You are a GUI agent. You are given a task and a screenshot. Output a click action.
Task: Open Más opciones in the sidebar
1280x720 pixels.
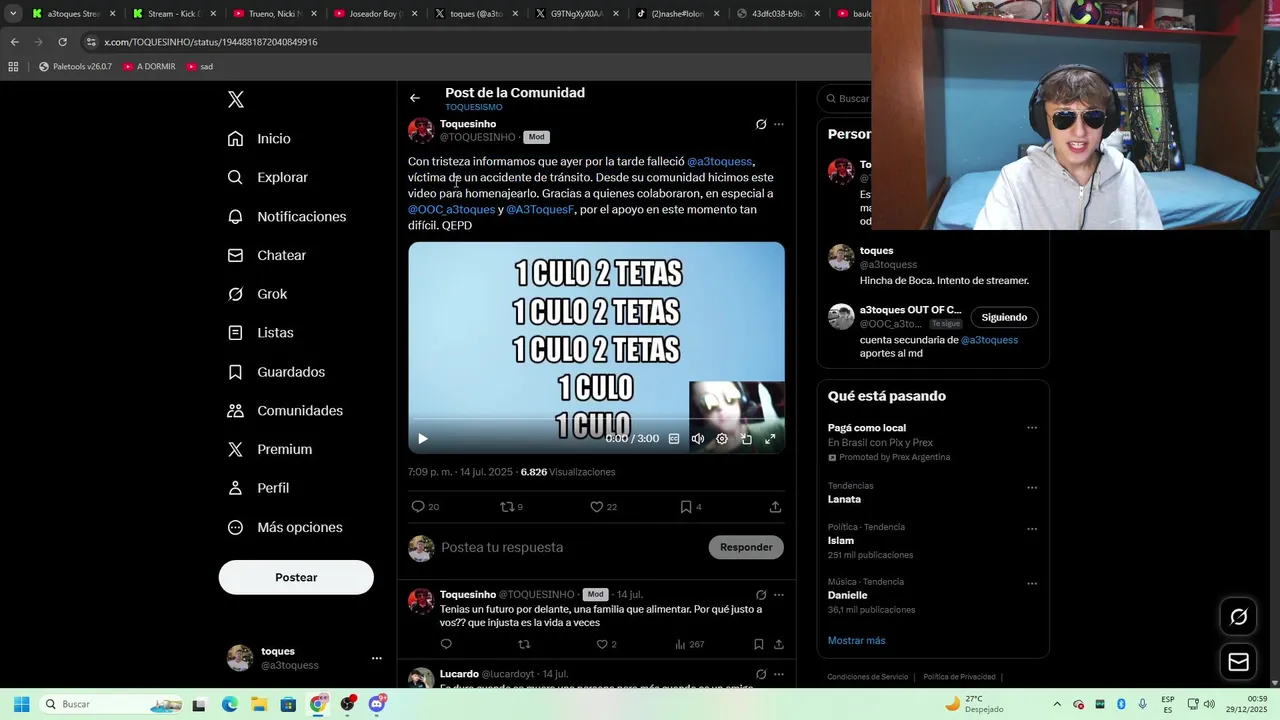tap(285, 527)
